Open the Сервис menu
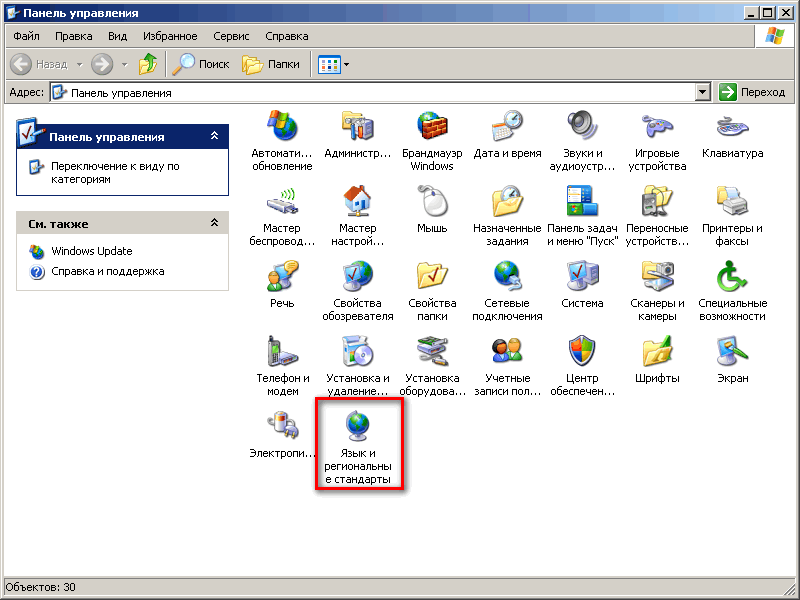 point(231,36)
